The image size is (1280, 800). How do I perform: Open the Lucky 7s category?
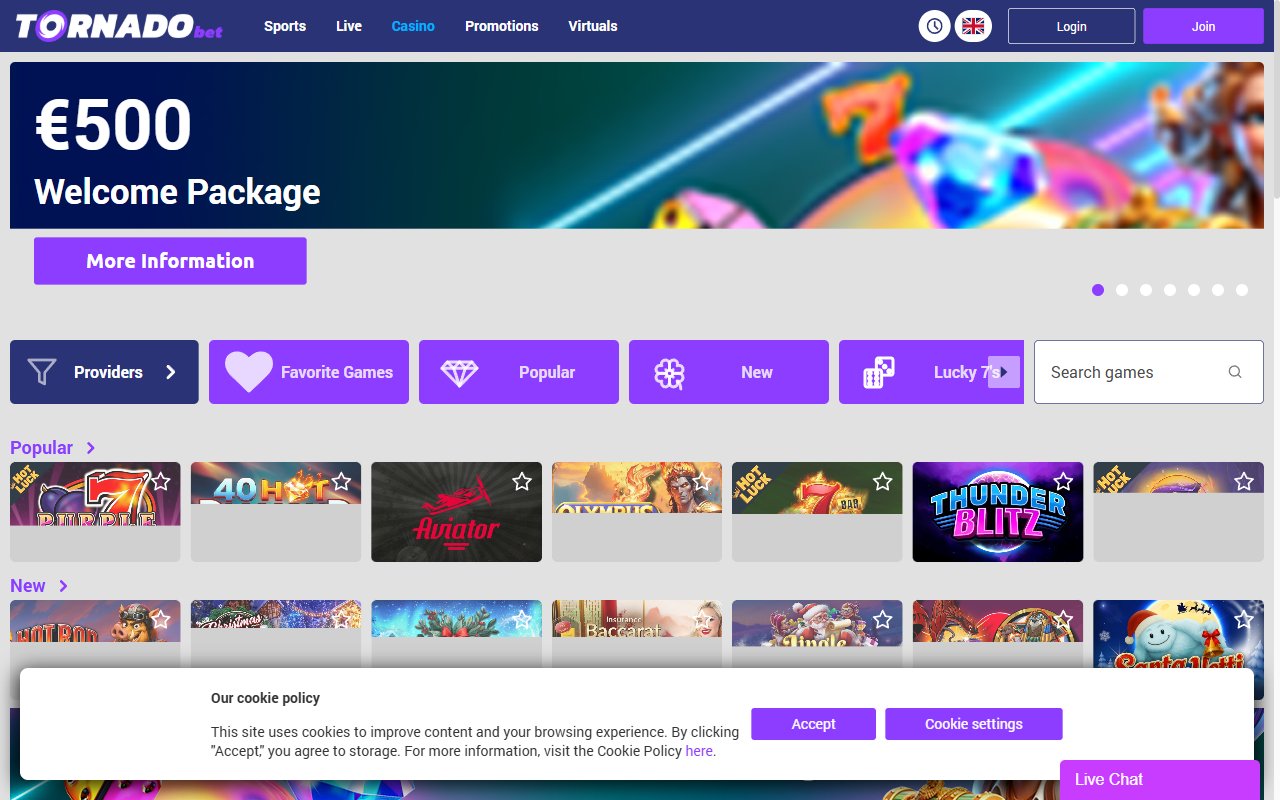click(x=931, y=372)
